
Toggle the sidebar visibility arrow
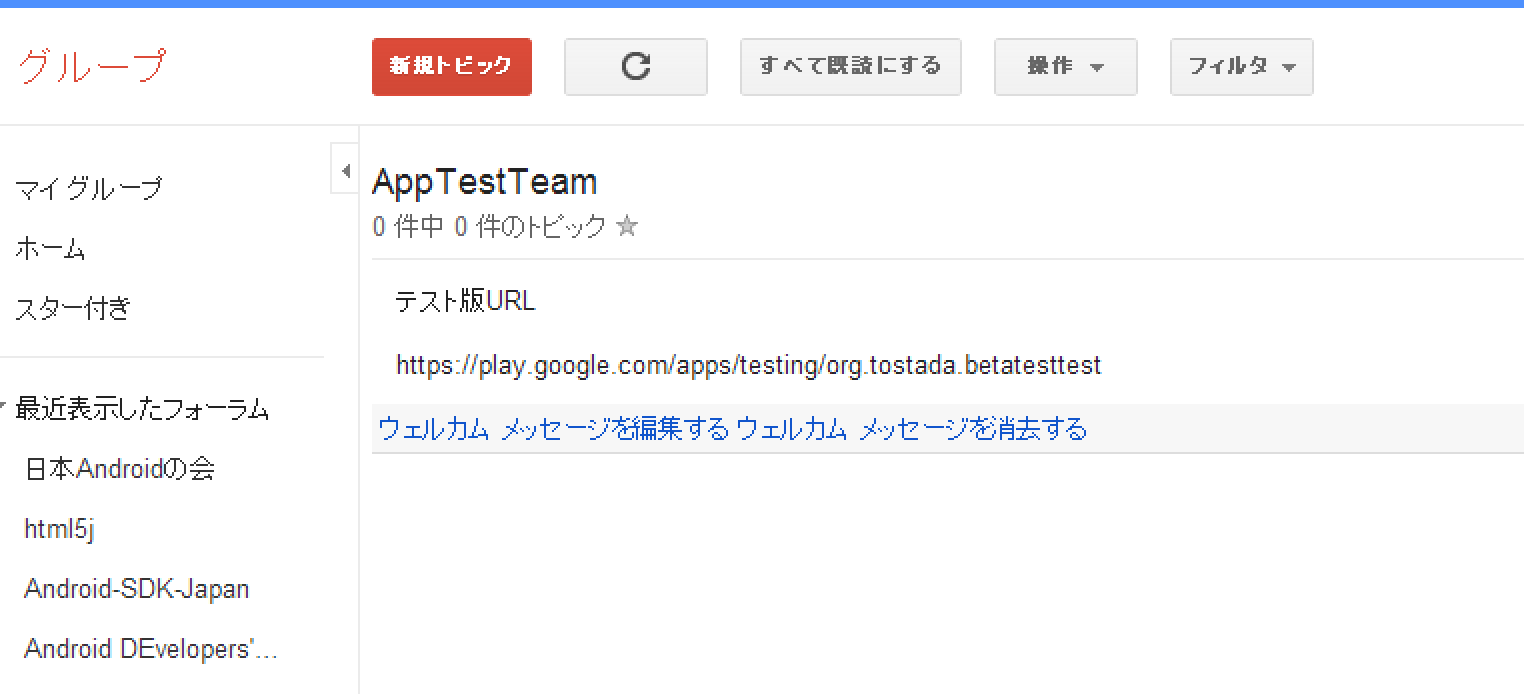344,170
